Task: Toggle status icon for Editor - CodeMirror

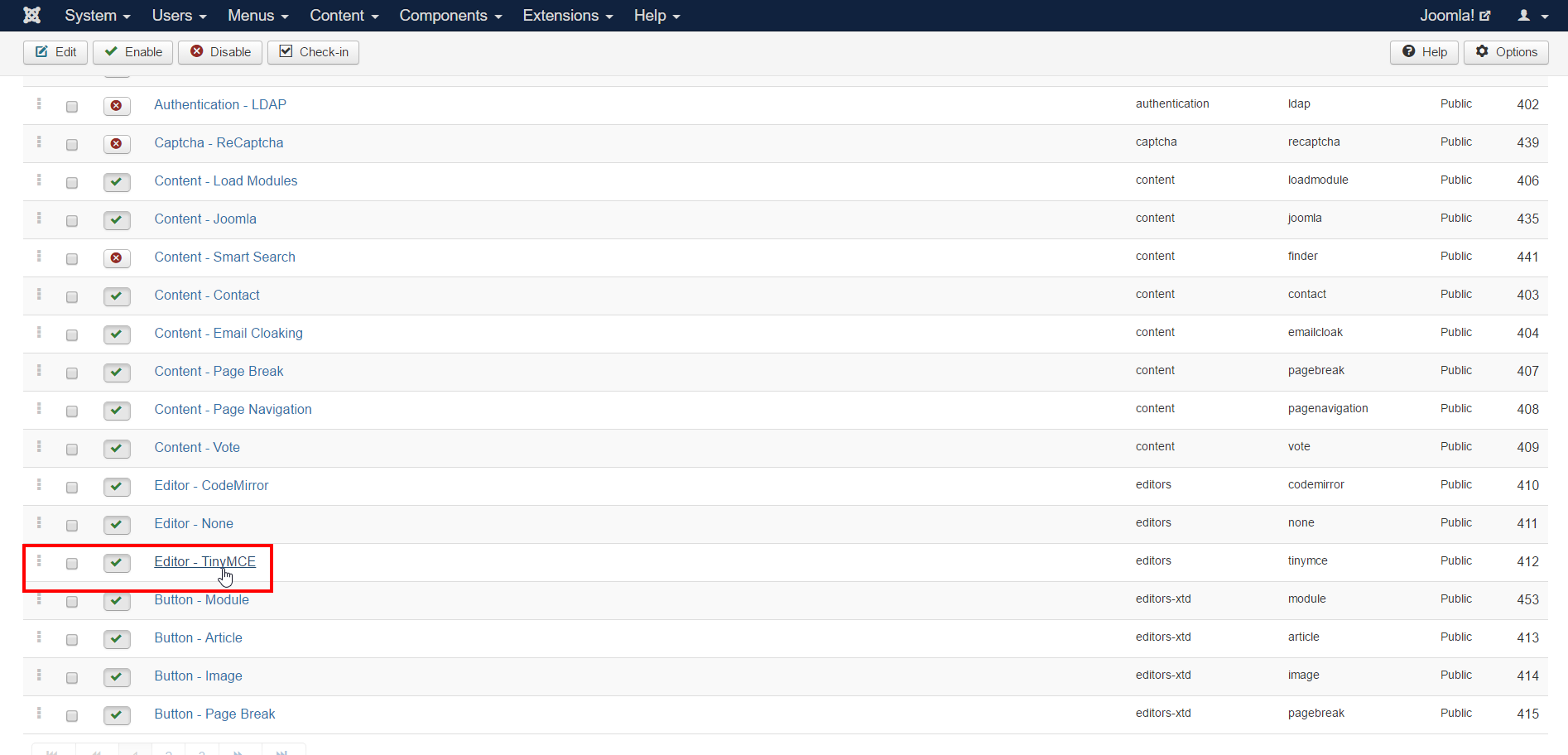Action: pos(117,486)
